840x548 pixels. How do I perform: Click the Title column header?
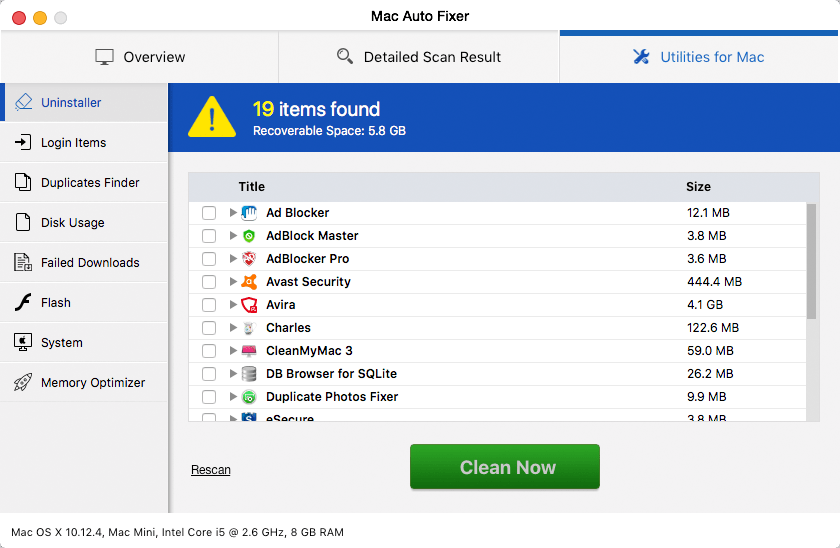pos(252,186)
